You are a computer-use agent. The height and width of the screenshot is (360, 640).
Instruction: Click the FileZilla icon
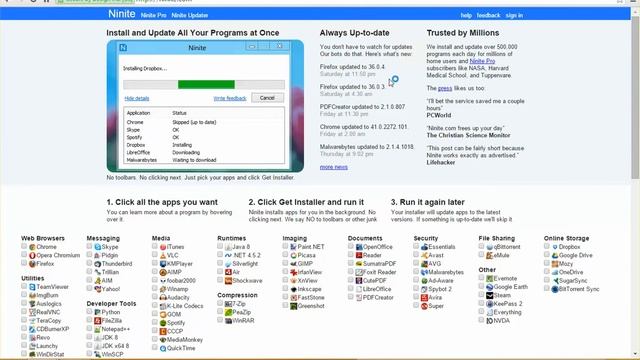click(x=98, y=321)
